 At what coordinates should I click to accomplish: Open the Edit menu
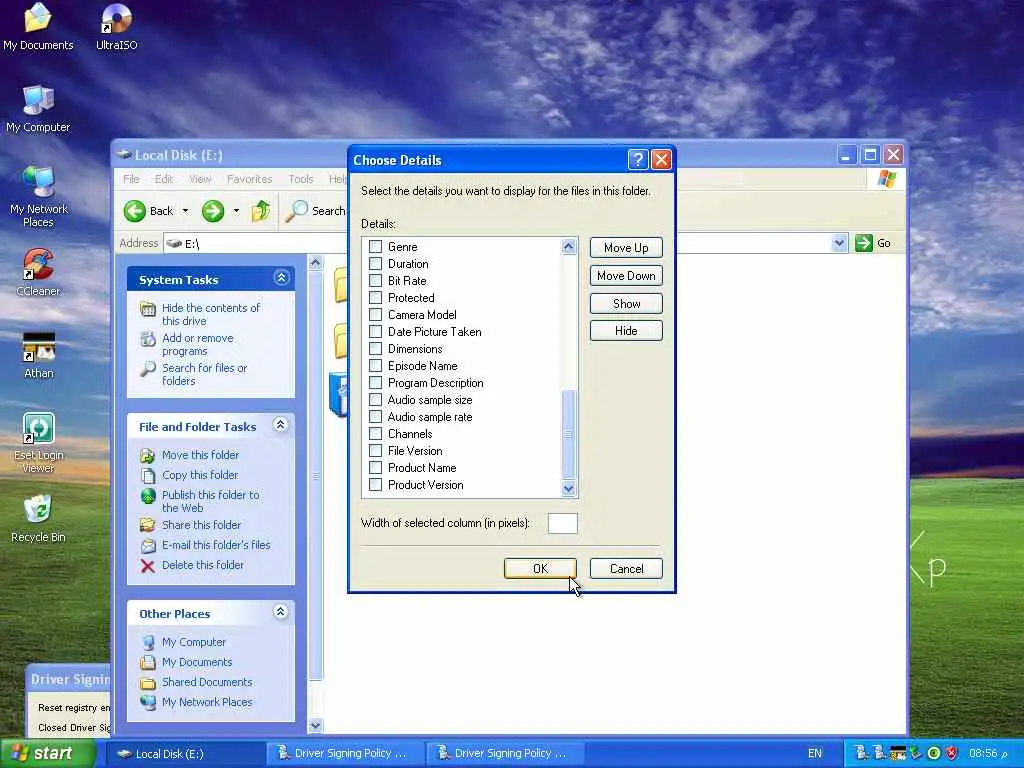tap(163, 179)
